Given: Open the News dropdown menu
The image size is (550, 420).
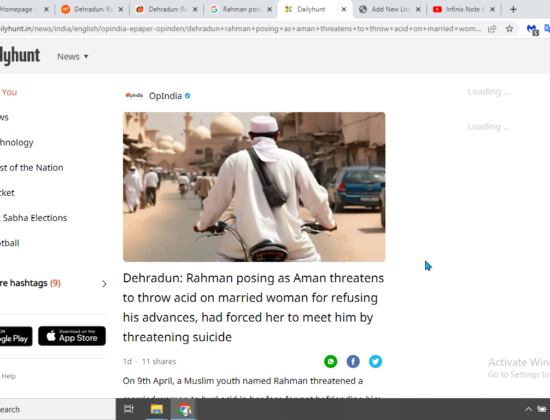Looking at the screenshot, I should [x=73, y=56].
